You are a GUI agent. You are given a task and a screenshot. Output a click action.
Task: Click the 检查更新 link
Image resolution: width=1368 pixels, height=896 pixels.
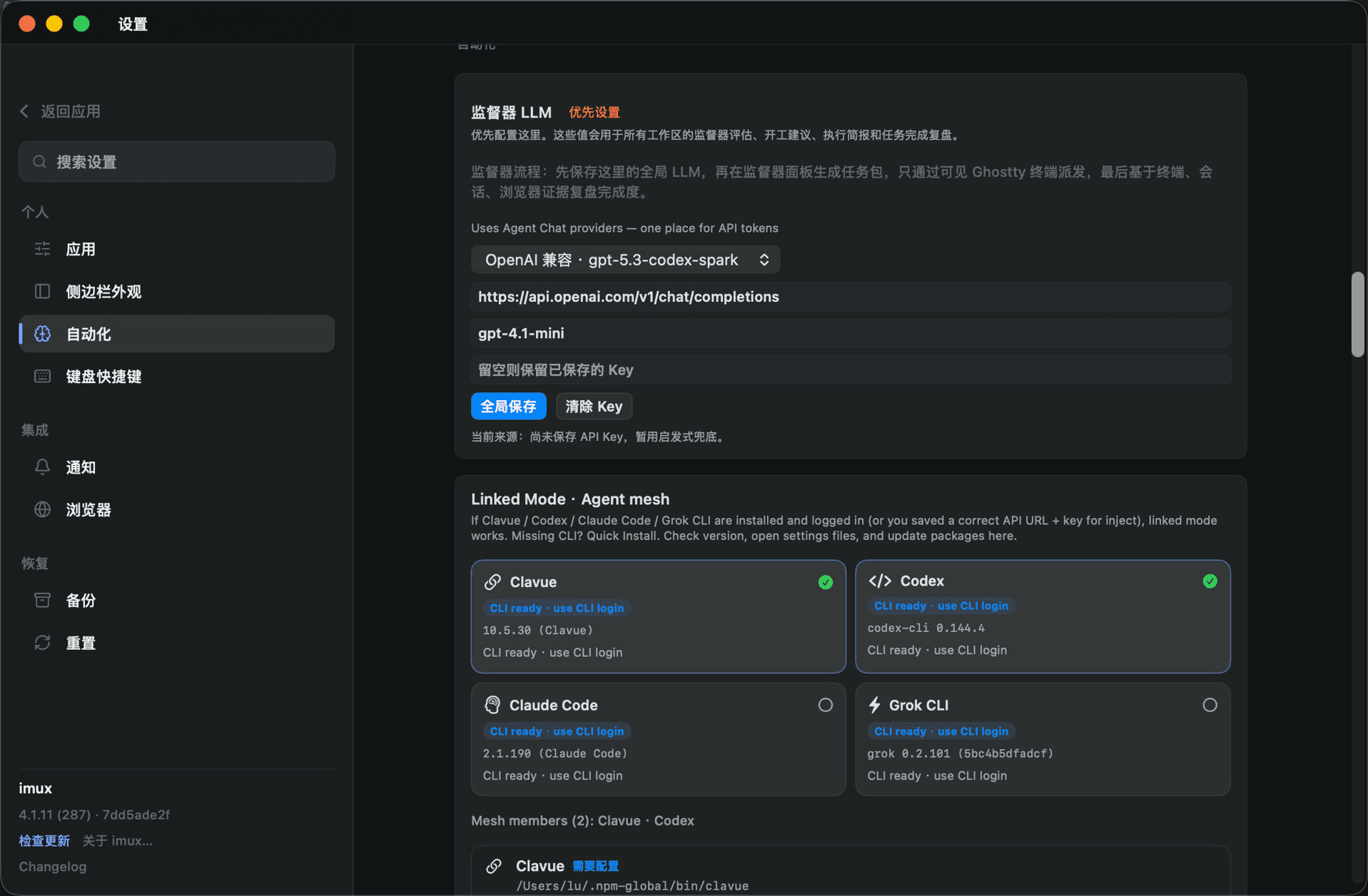[x=44, y=840]
